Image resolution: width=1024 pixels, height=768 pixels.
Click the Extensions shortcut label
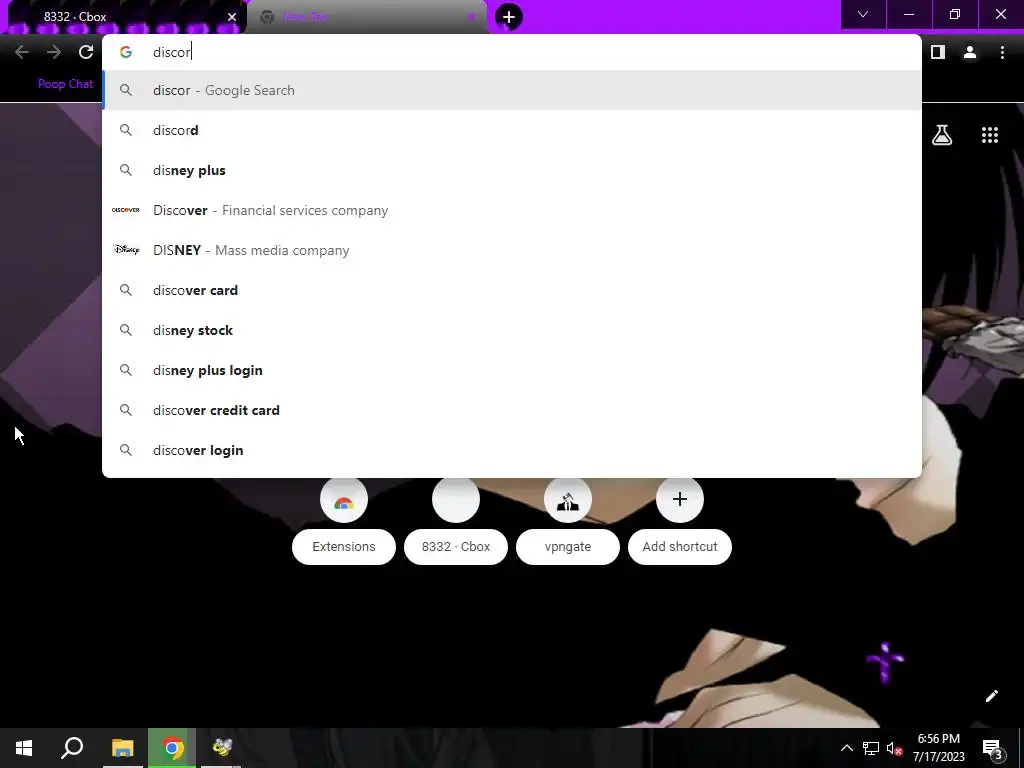(x=344, y=547)
